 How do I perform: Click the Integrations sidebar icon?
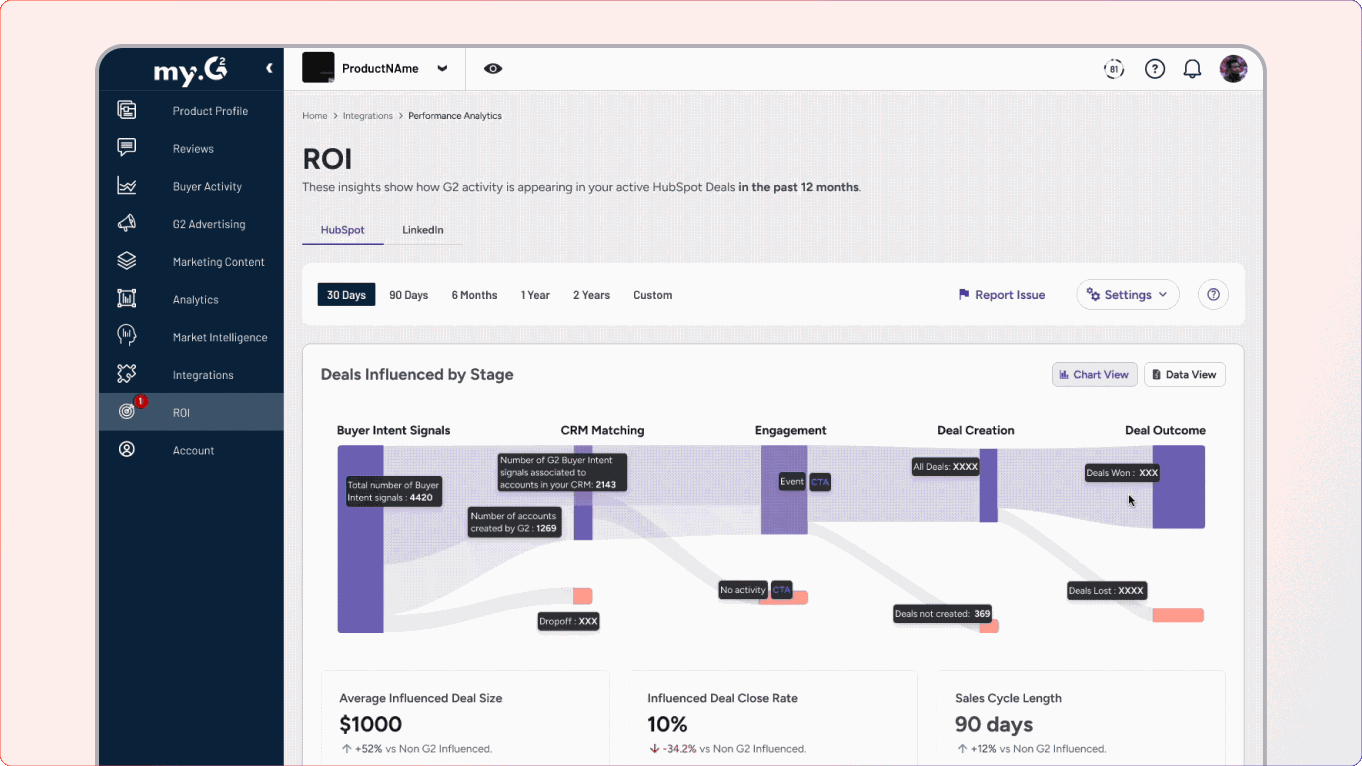pyautogui.click(x=126, y=373)
